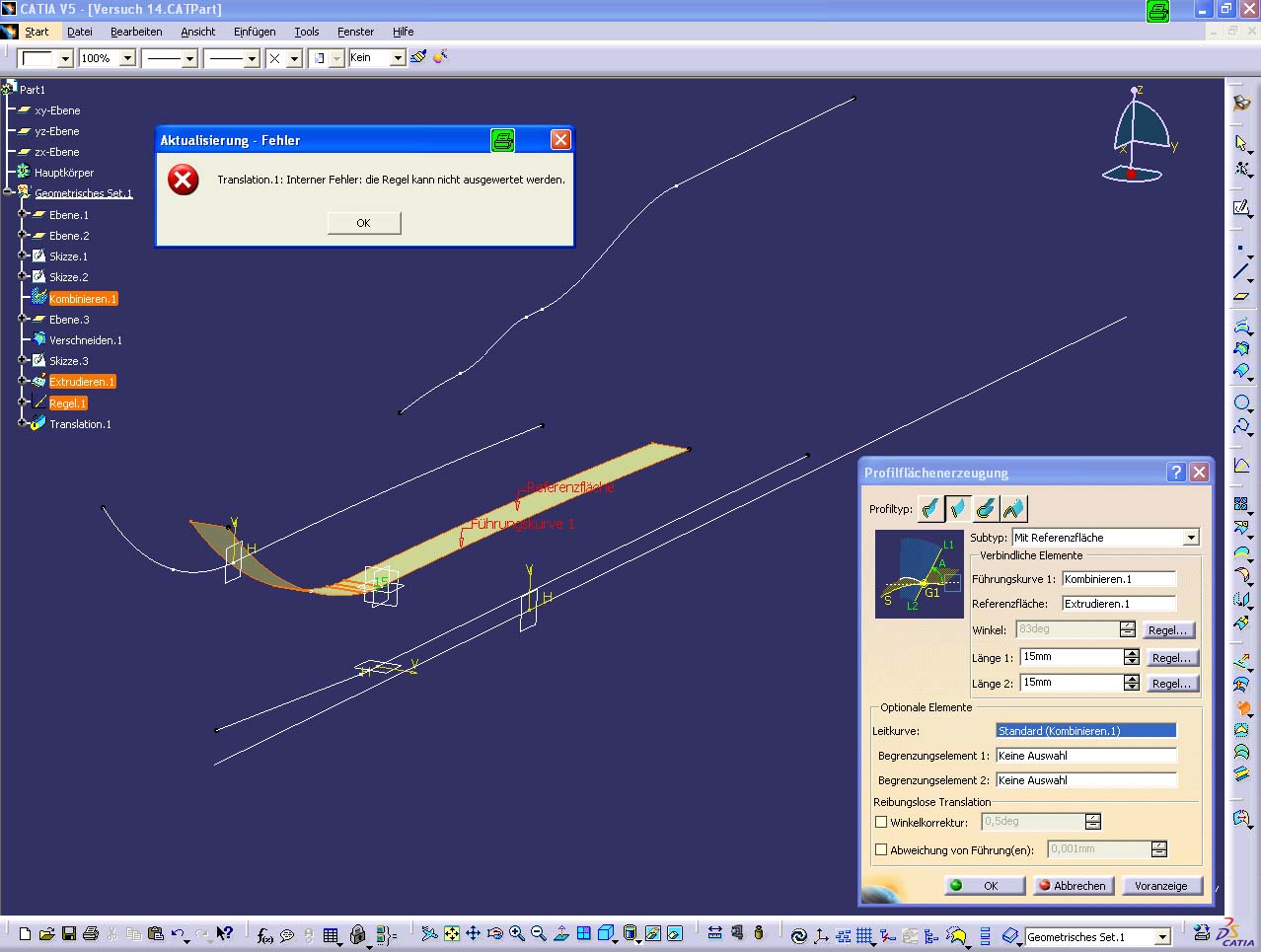Screen dimensions: 1261x952
Task: Open the Kein layer dropdown
Action: (398, 58)
